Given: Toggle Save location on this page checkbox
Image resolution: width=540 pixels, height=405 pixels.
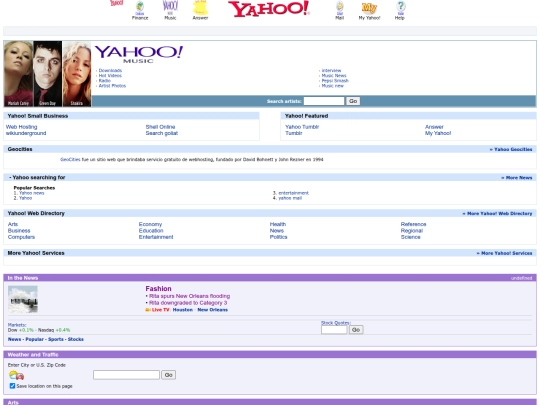Looking at the screenshot, I should [12, 386].
